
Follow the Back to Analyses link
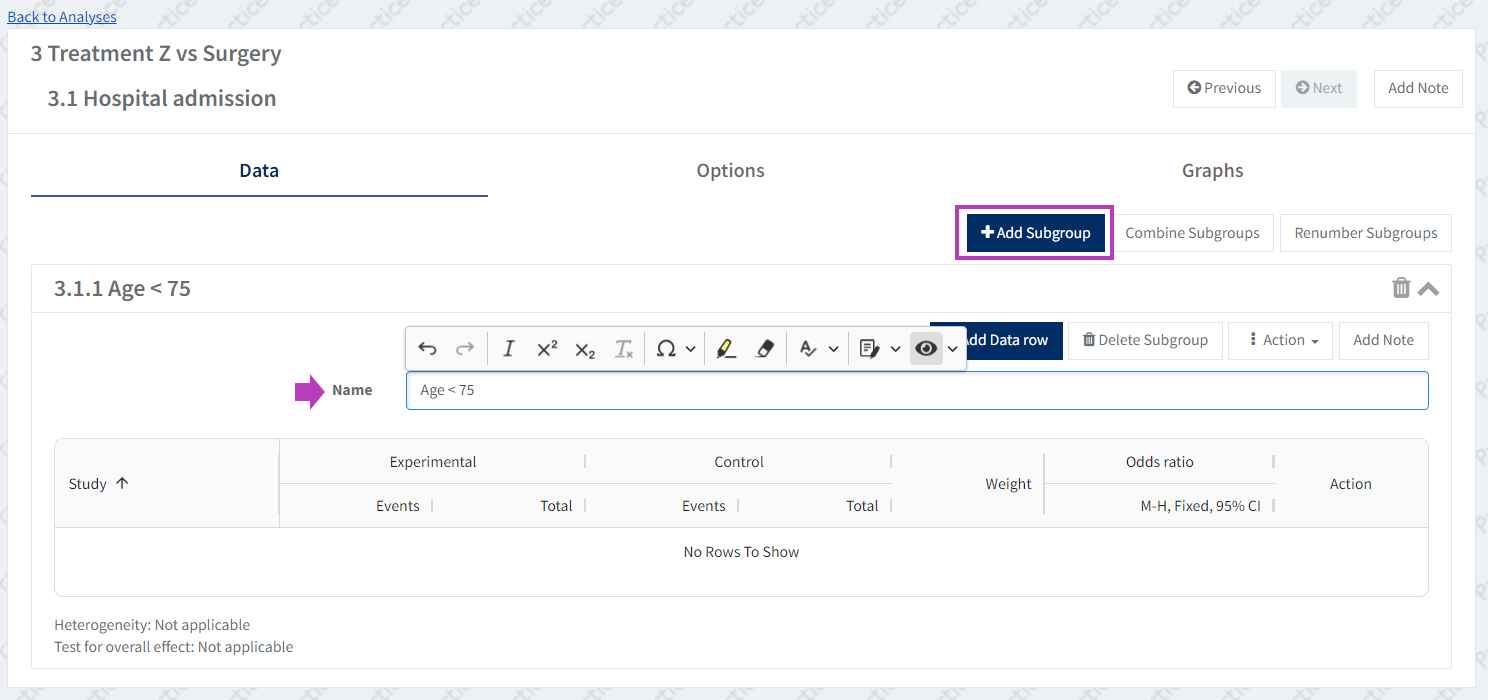tap(62, 17)
